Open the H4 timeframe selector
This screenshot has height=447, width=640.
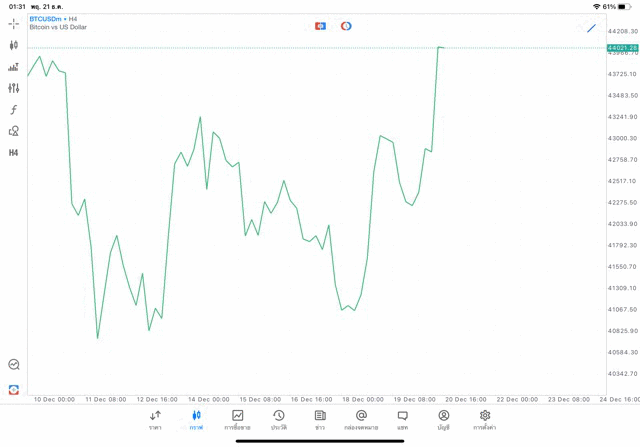click(13, 153)
